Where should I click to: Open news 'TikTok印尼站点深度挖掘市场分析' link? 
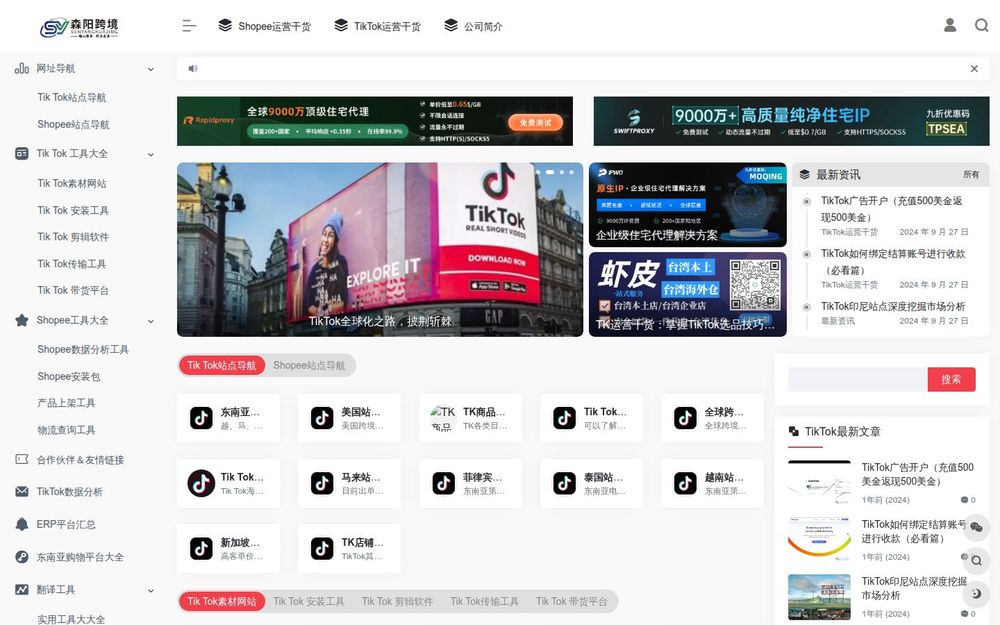893,306
